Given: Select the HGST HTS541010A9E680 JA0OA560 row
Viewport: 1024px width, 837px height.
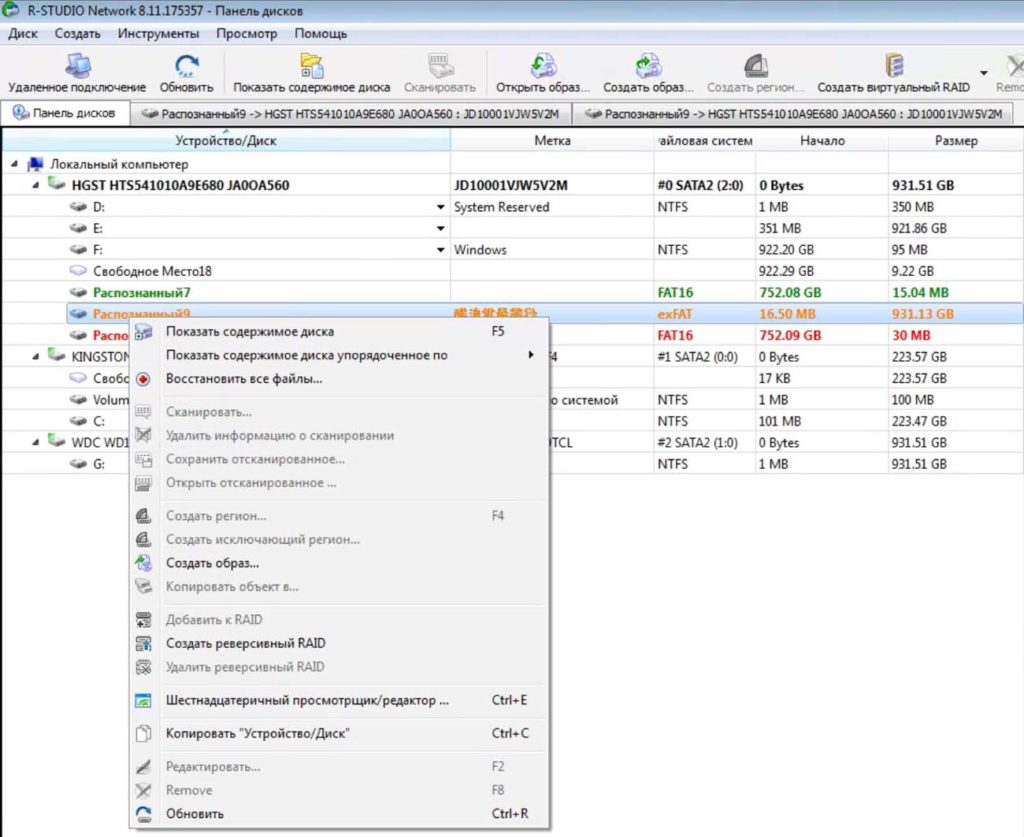Looking at the screenshot, I should click(x=512, y=185).
